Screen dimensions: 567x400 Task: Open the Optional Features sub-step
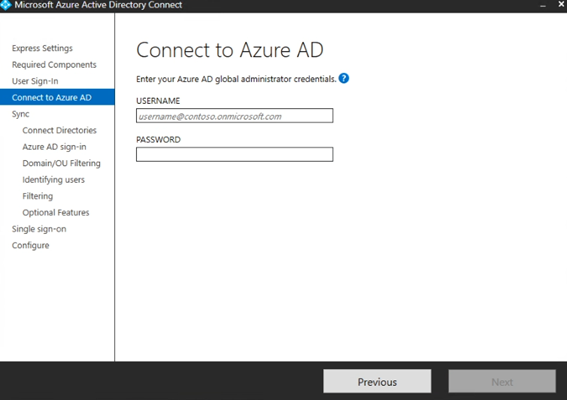56,212
